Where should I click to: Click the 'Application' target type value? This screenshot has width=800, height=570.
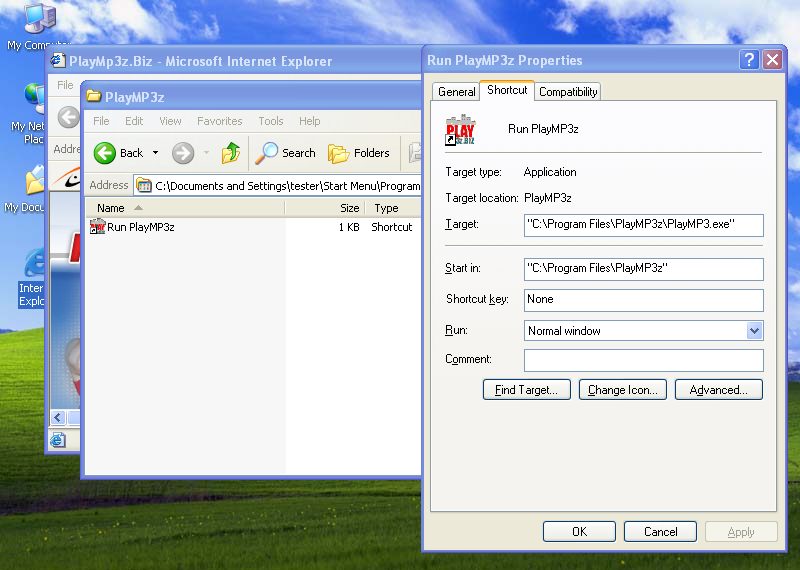click(549, 172)
